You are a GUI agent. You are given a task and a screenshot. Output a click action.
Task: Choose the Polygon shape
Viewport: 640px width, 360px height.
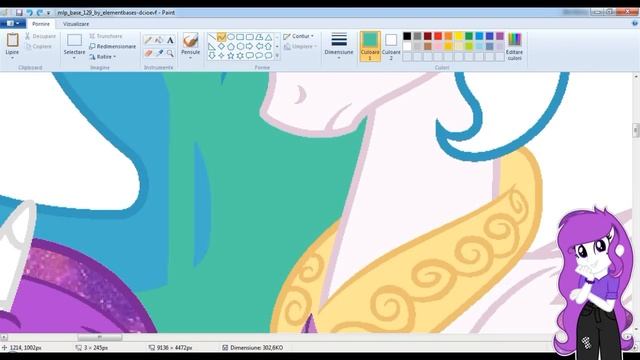tap(259, 38)
